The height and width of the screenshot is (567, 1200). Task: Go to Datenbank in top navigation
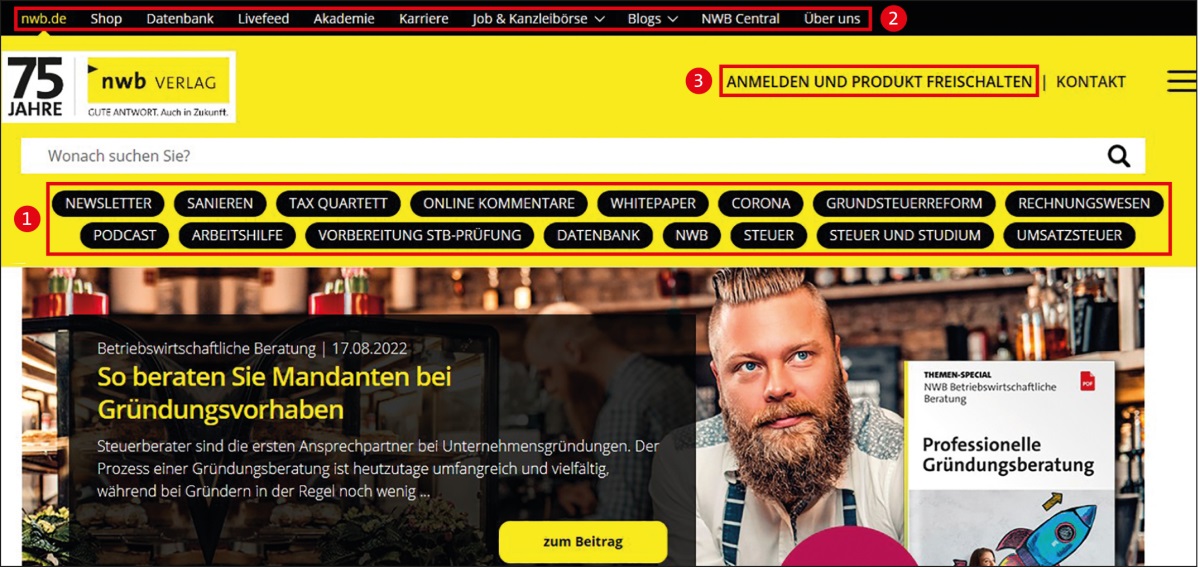tap(180, 18)
